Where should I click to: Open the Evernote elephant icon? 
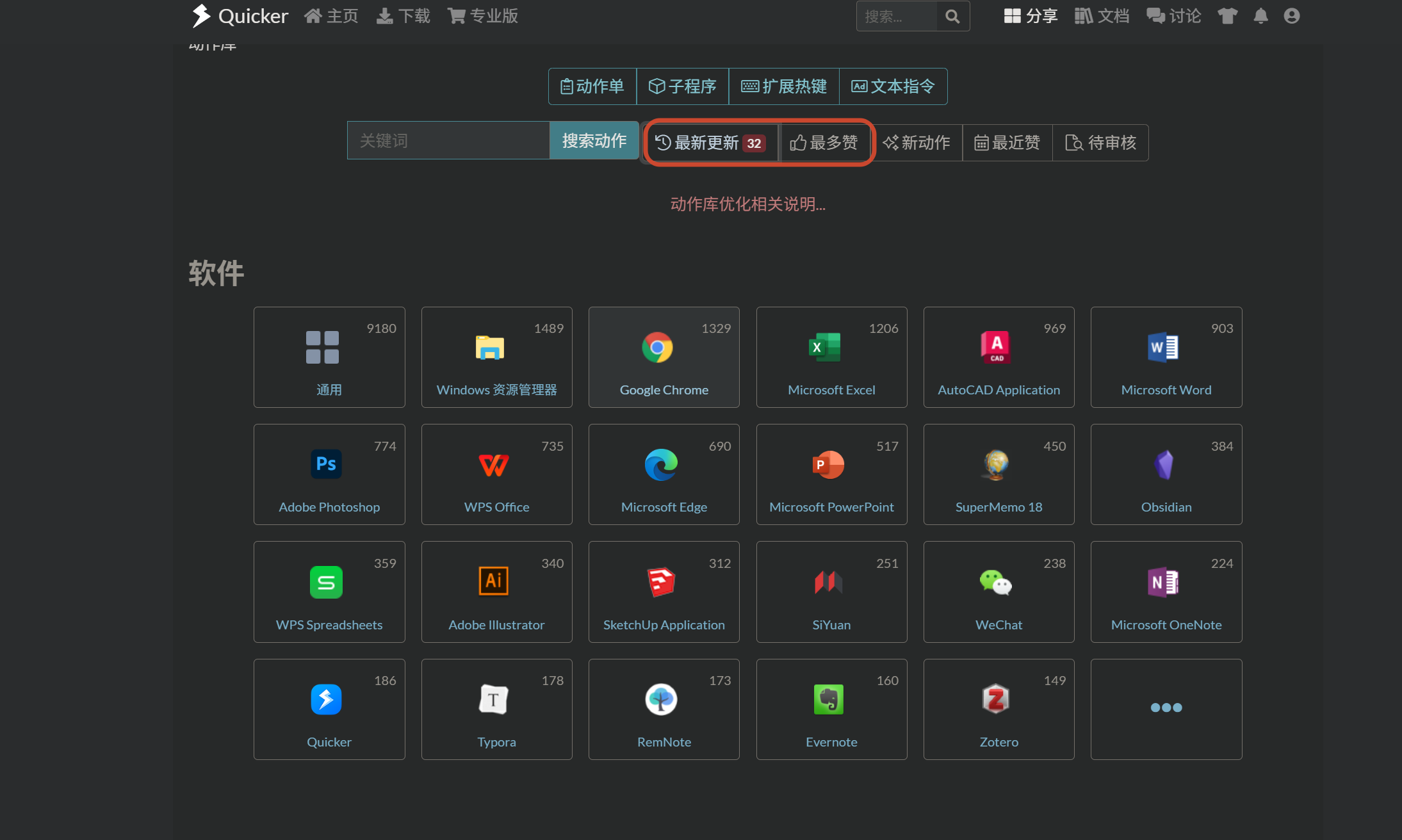[x=828, y=699]
